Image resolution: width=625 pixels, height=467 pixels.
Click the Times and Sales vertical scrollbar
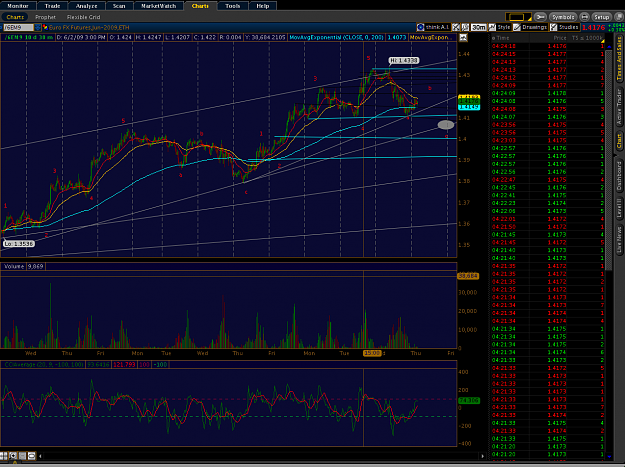coord(609,159)
